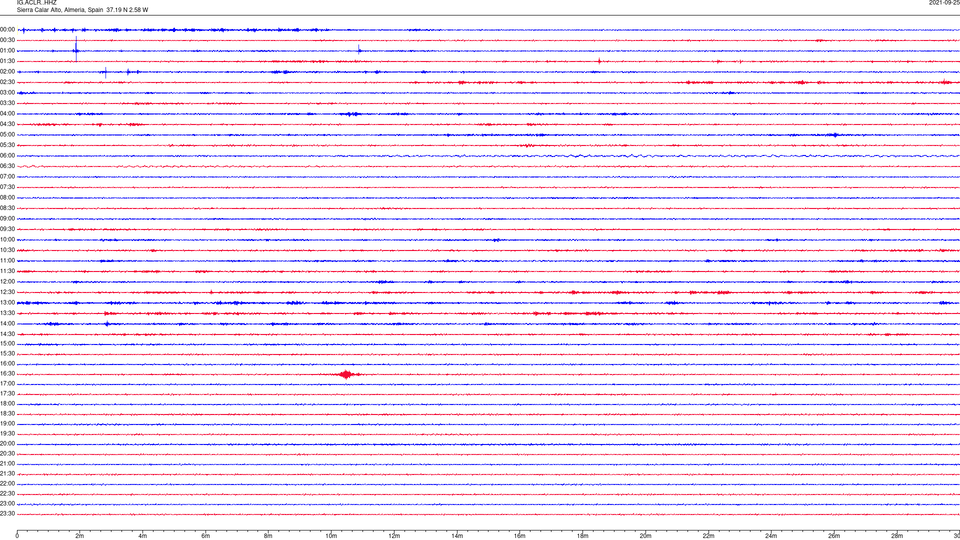Click the 21:00 time label
This screenshot has height=540, width=960.
pos(7,463)
